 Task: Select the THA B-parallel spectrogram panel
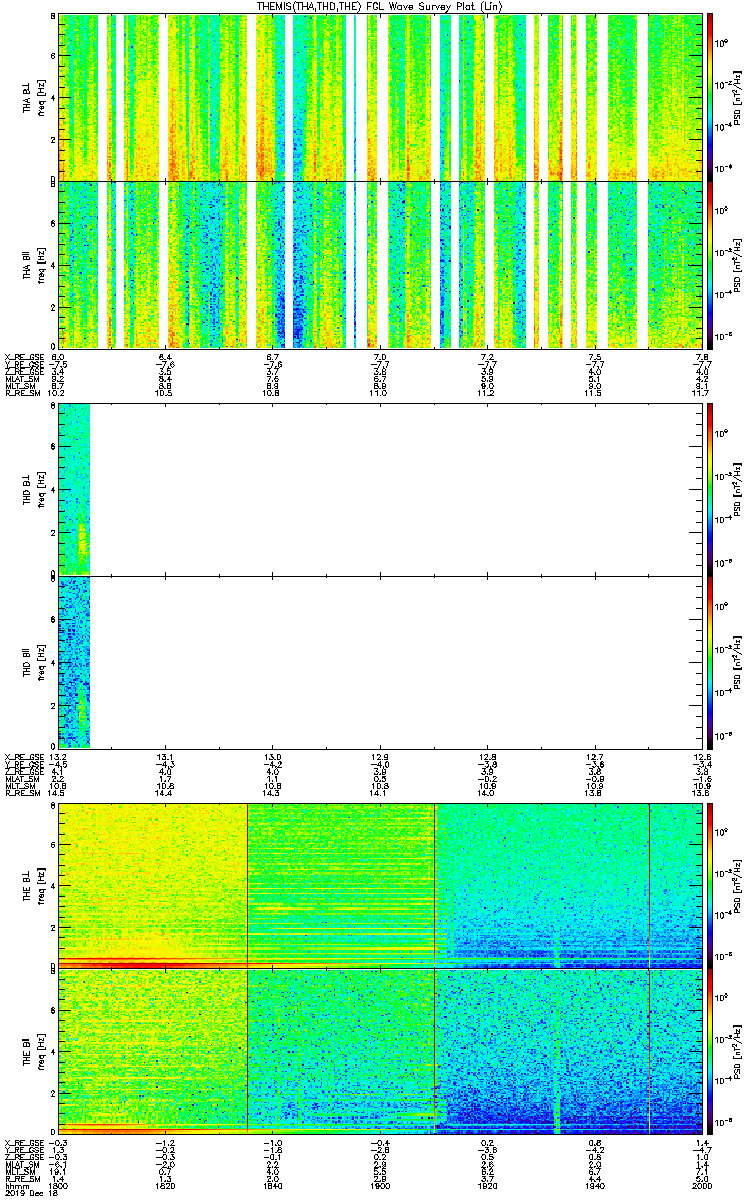[381, 266]
